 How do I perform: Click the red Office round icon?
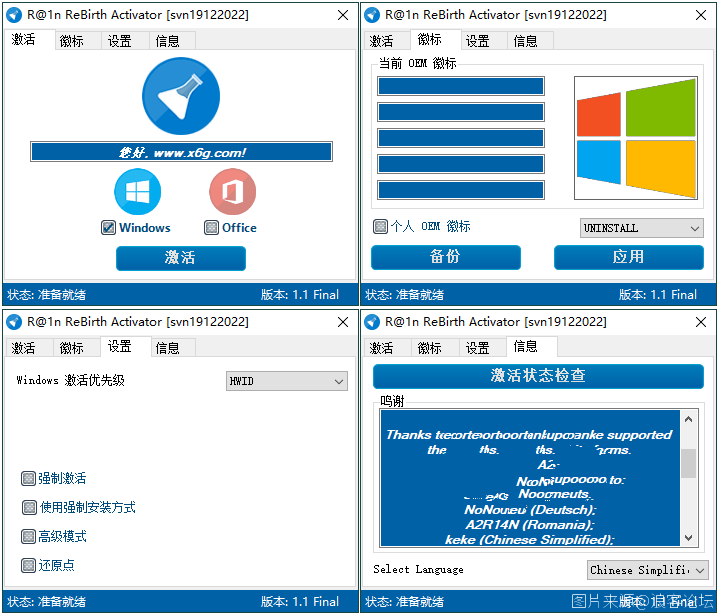pyautogui.click(x=232, y=192)
